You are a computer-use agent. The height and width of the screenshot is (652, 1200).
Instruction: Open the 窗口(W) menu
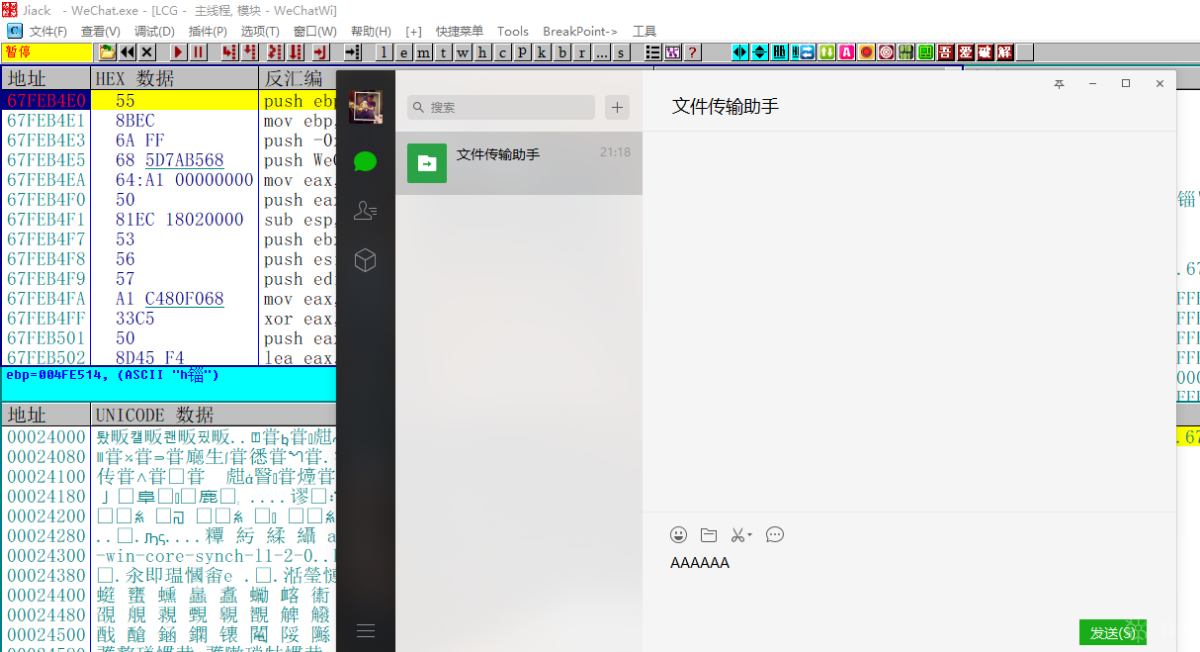tap(315, 31)
